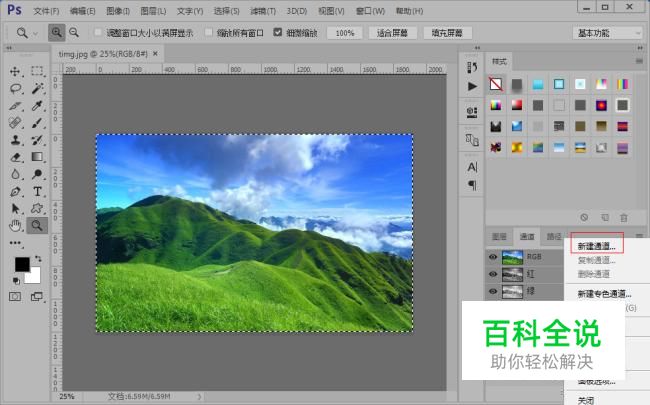The width and height of the screenshot is (650, 405).
Task: Click the 100% zoom button
Action: [x=344, y=33]
